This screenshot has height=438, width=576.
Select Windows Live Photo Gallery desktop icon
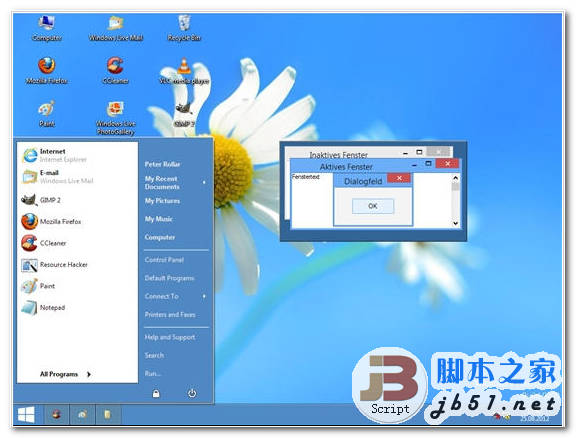pyautogui.click(x=115, y=118)
